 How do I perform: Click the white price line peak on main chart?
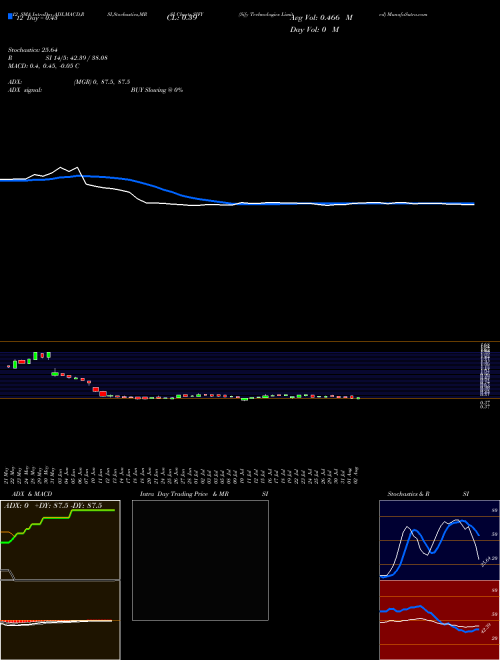61,168
